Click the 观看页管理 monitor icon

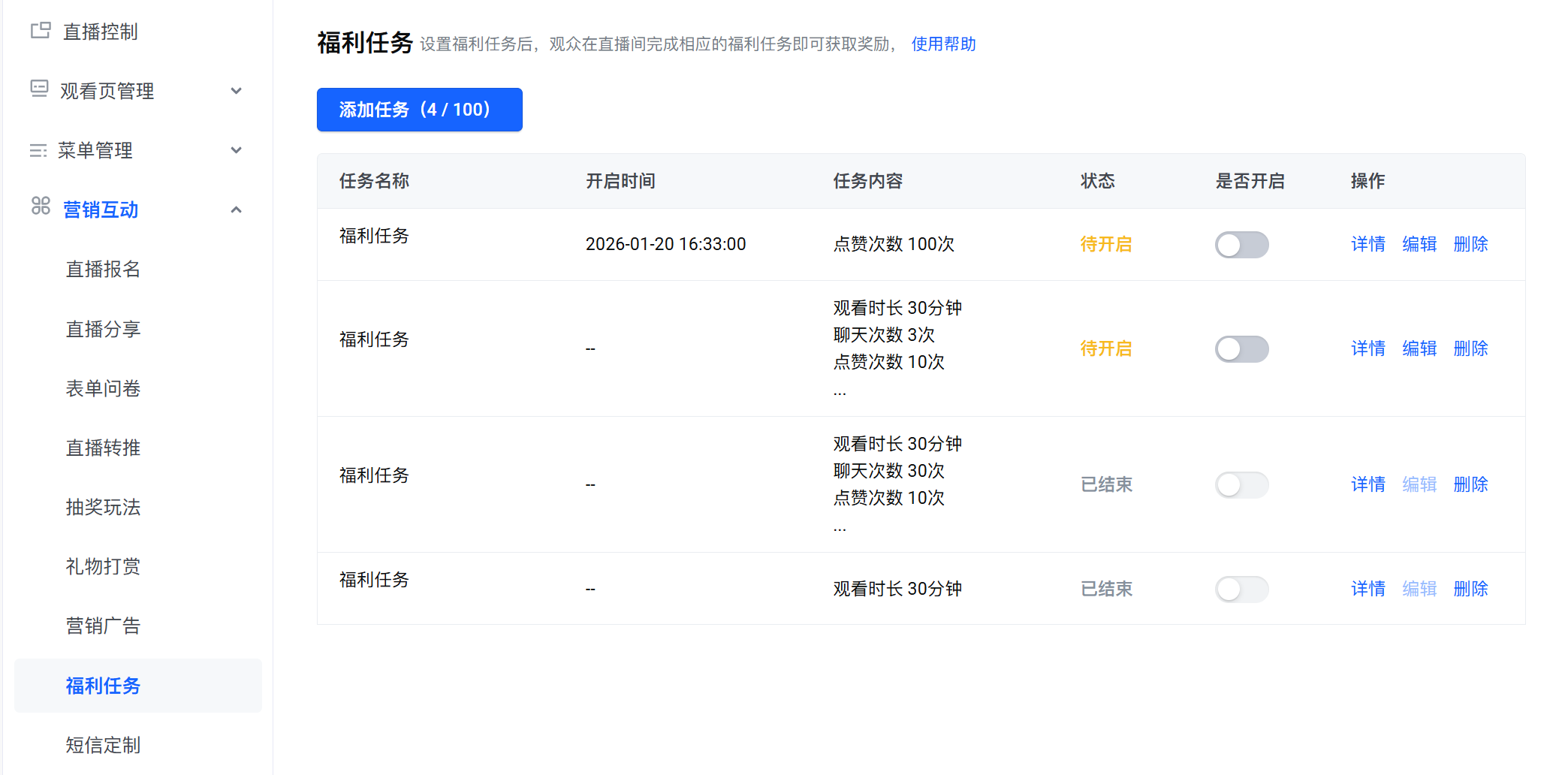39,89
